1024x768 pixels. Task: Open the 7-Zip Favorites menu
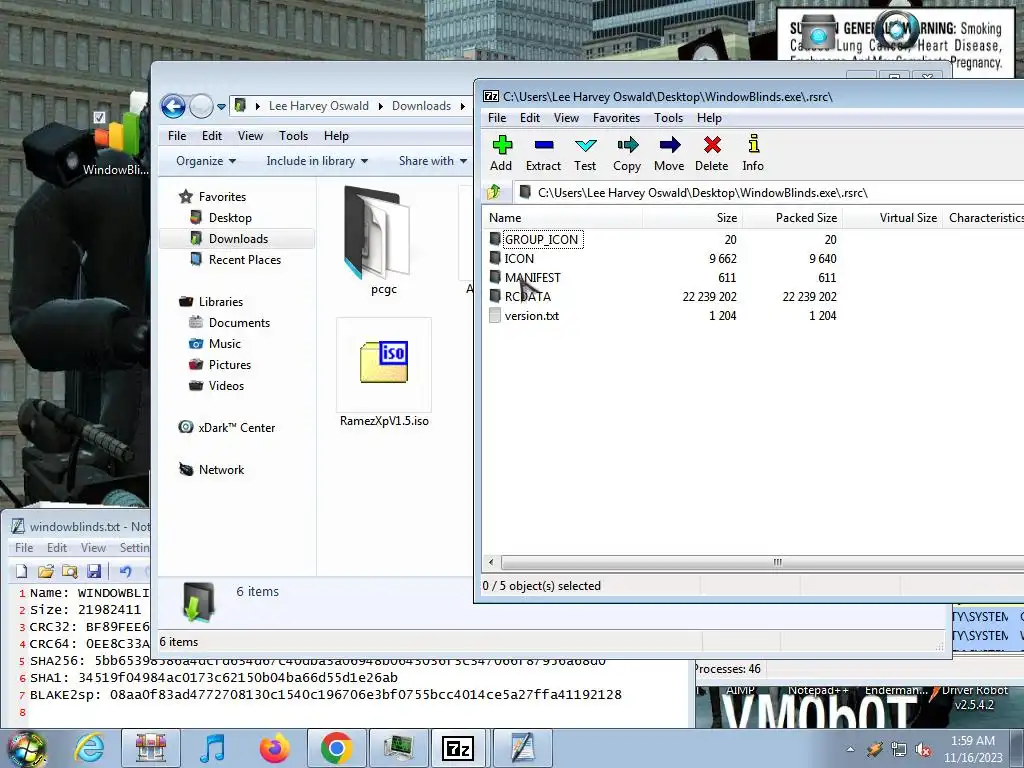[616, 118]
